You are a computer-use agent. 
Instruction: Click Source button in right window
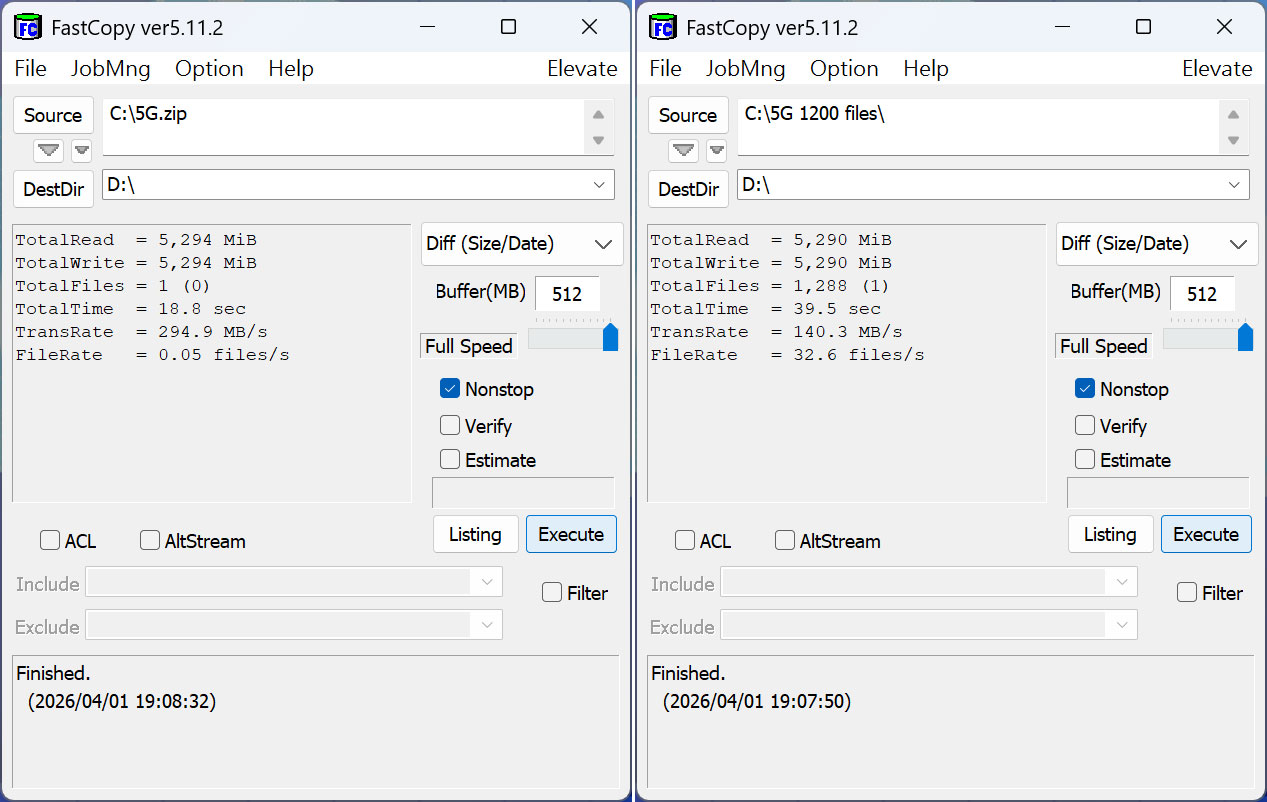tap(688, 115)
